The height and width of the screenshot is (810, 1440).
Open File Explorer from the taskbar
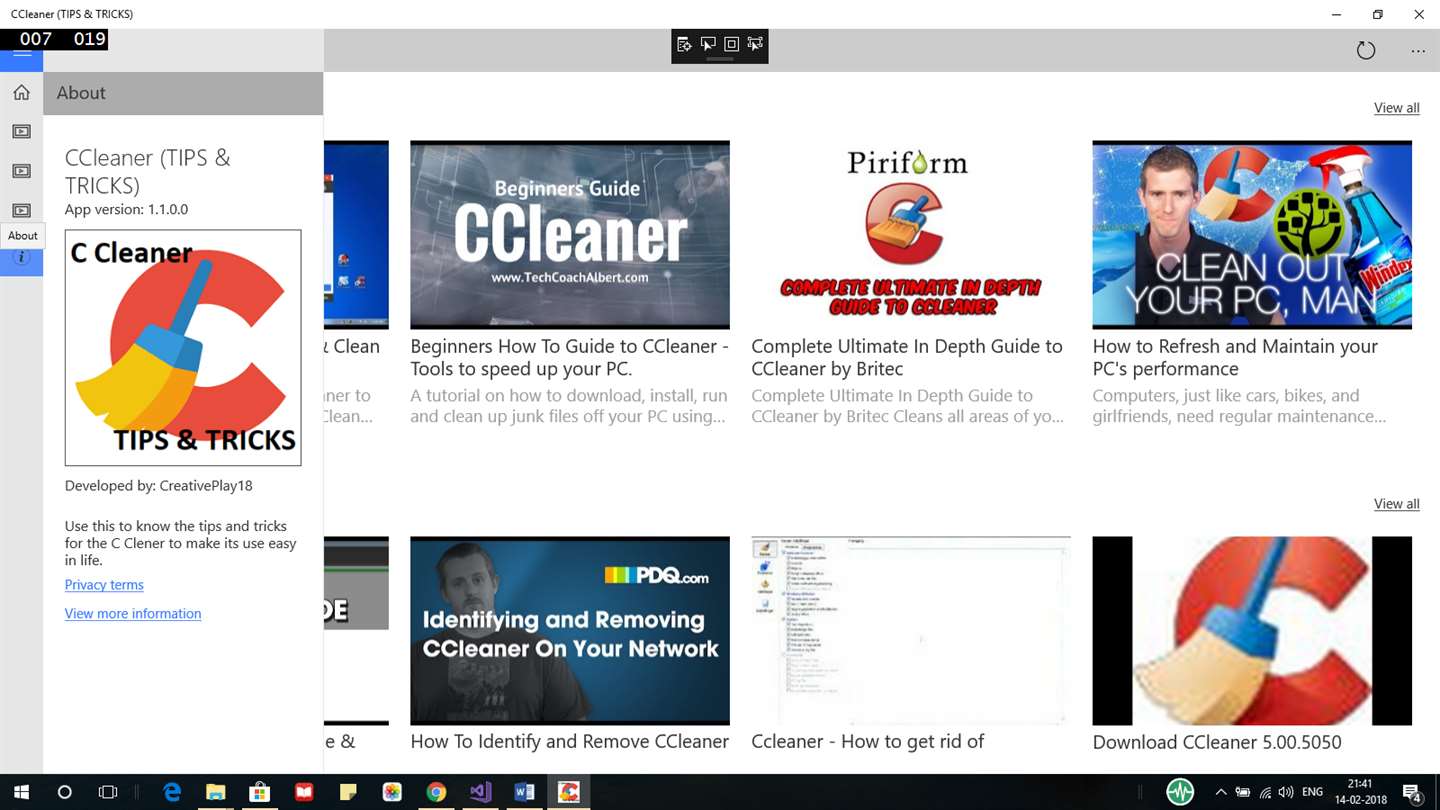[216, 792]
